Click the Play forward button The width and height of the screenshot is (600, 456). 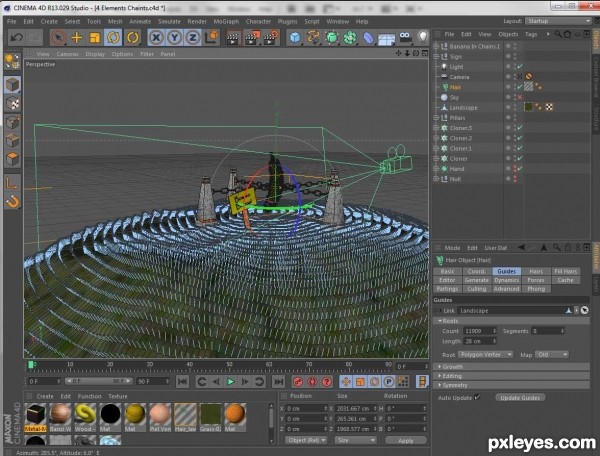[231, 381]
